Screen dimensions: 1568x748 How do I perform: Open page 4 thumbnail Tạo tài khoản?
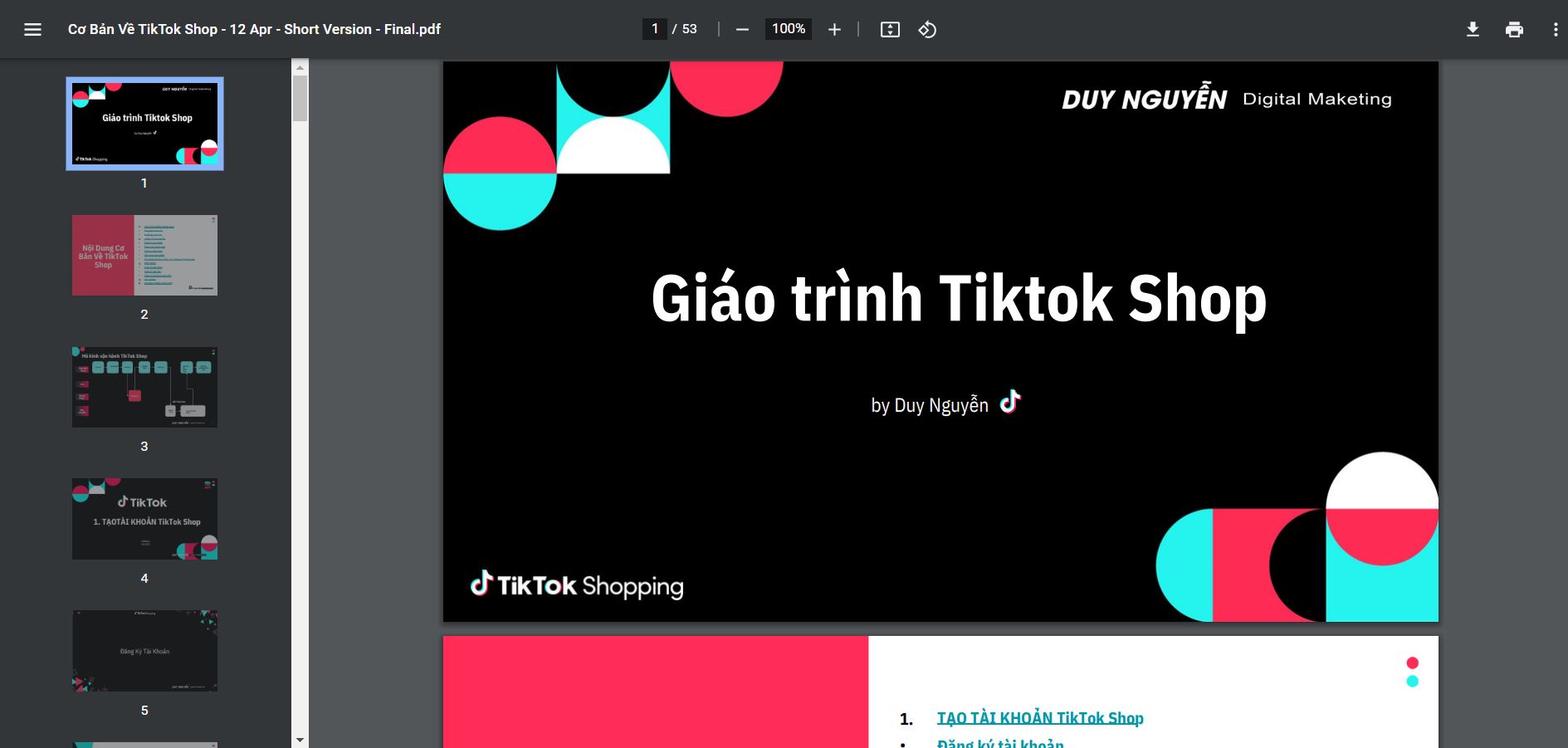(144, 519)
